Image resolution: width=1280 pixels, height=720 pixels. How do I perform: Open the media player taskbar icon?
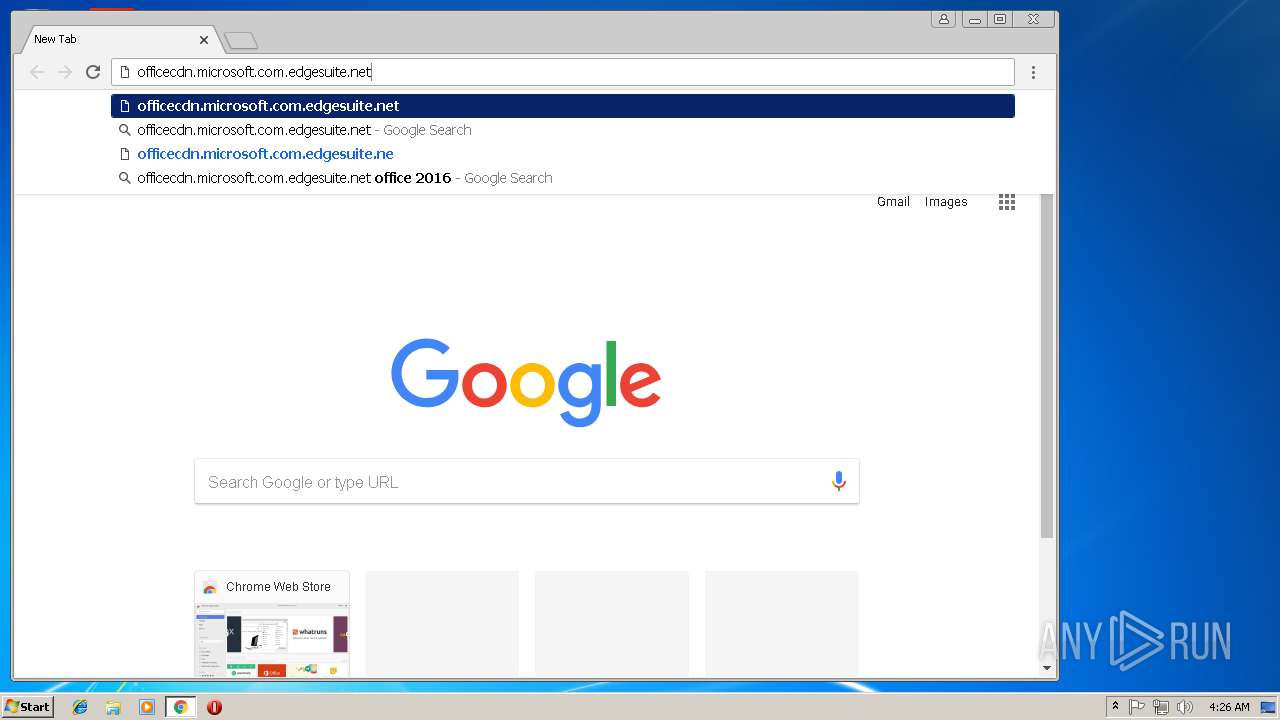pos(147,707)
